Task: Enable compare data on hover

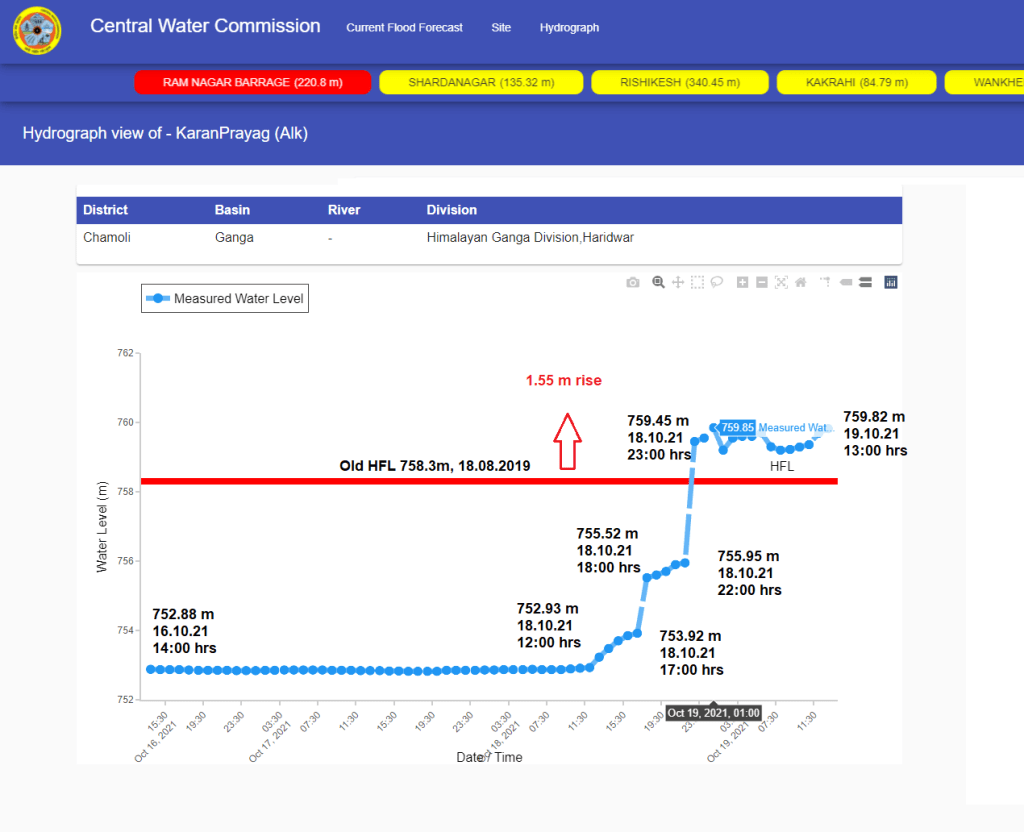Action: (x=865, y=283)
